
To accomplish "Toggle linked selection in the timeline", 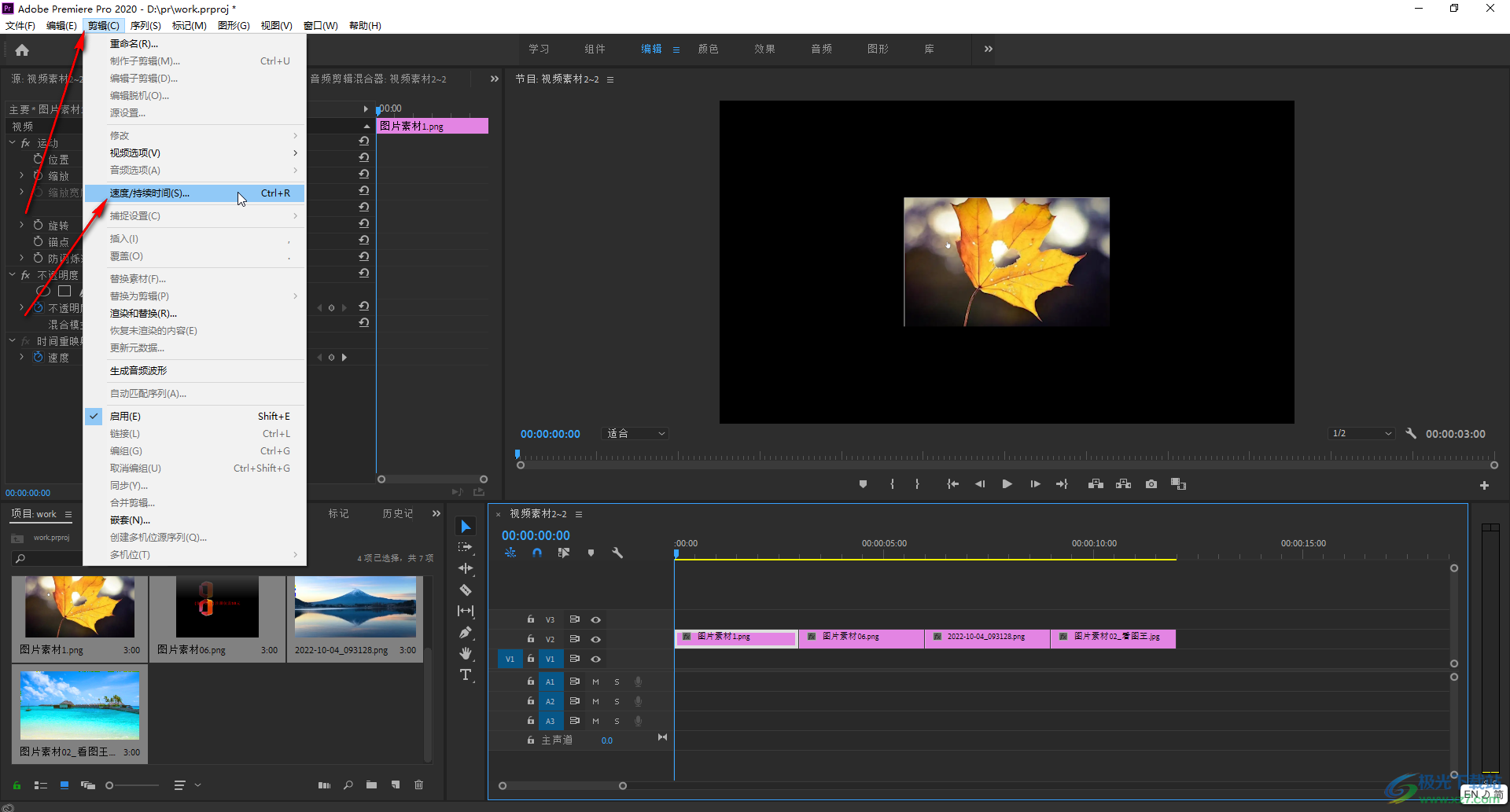I will [564, 553].
